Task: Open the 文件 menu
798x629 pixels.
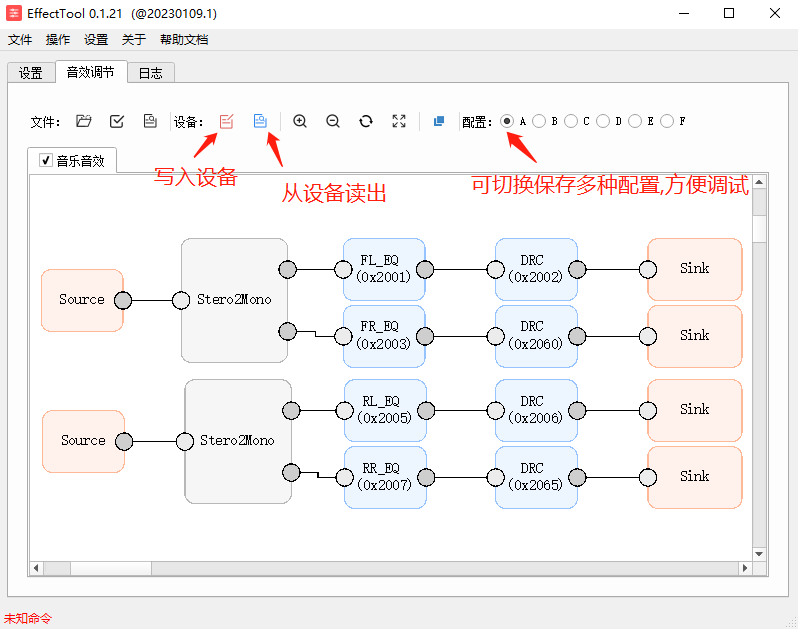Action: pyautogui.click(x=20, y=40)
